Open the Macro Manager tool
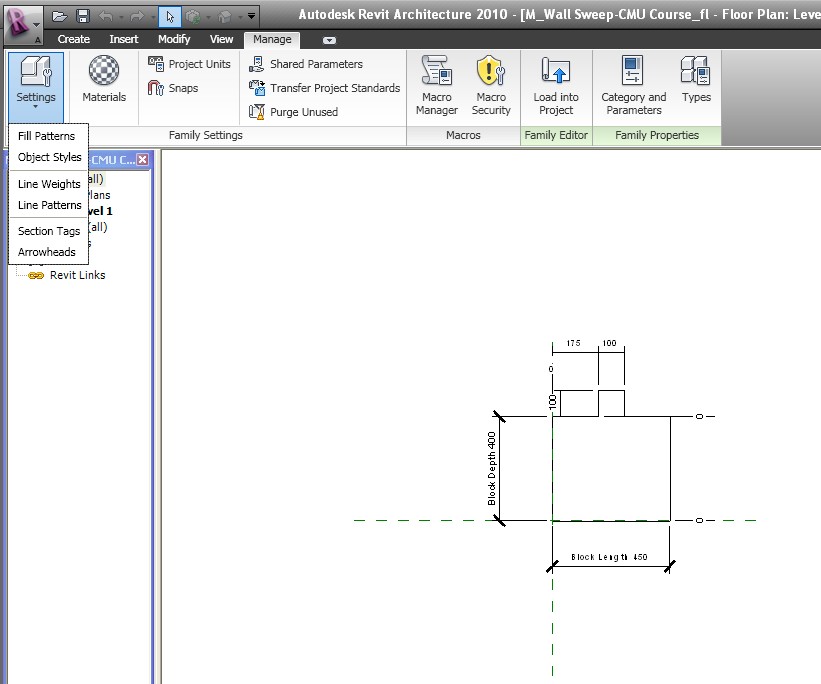 point(437,84)
